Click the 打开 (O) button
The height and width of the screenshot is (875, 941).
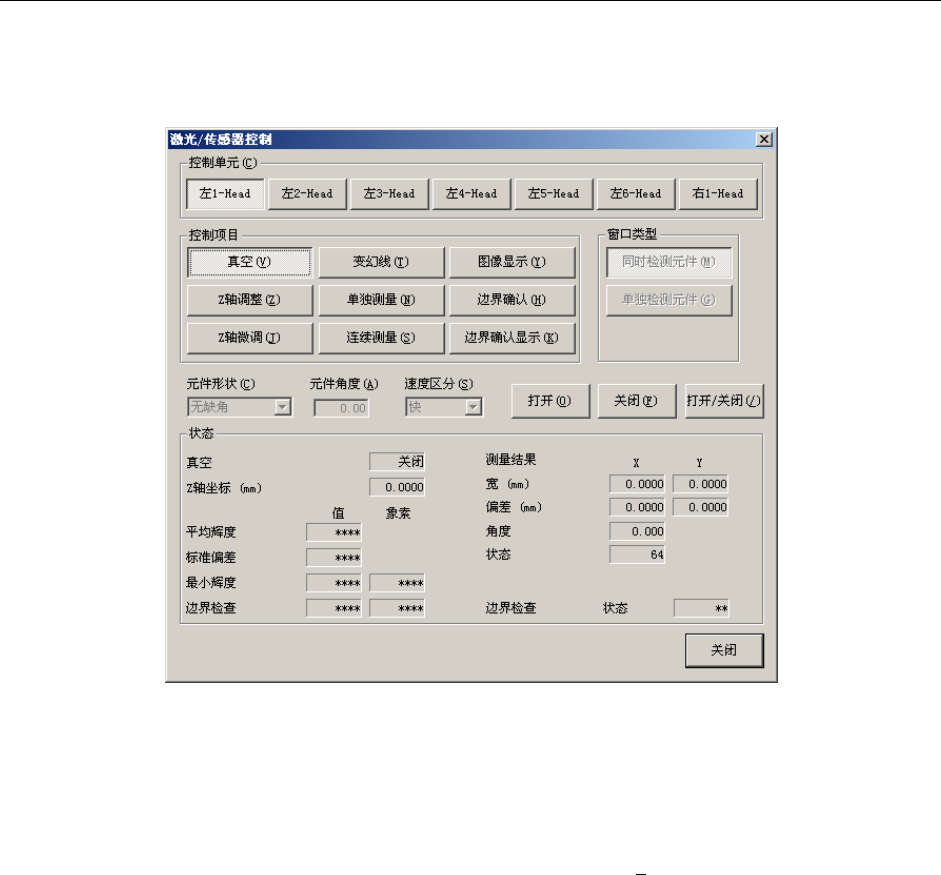coord(550,401)
